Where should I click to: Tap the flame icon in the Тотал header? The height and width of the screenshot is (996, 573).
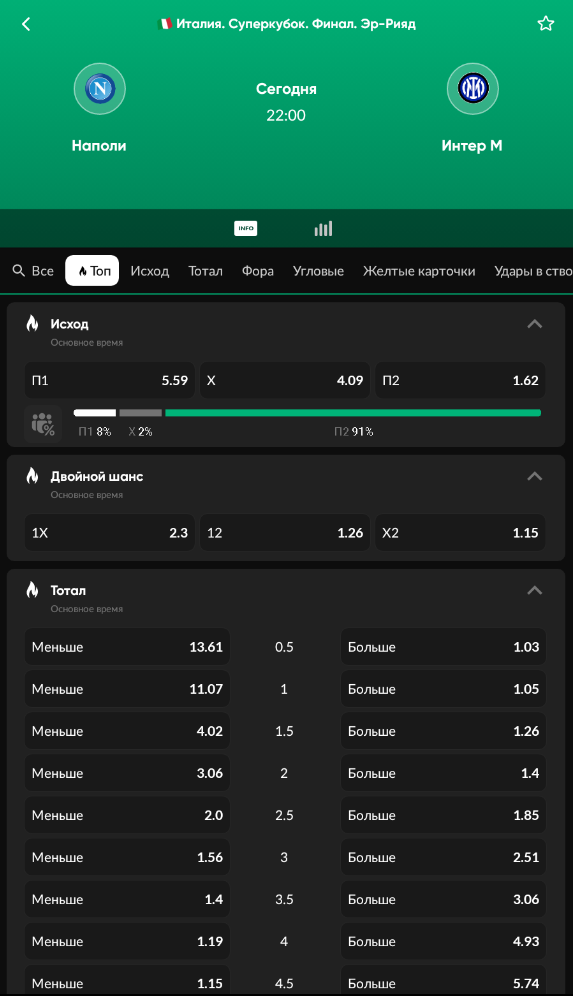coord(32,590)
